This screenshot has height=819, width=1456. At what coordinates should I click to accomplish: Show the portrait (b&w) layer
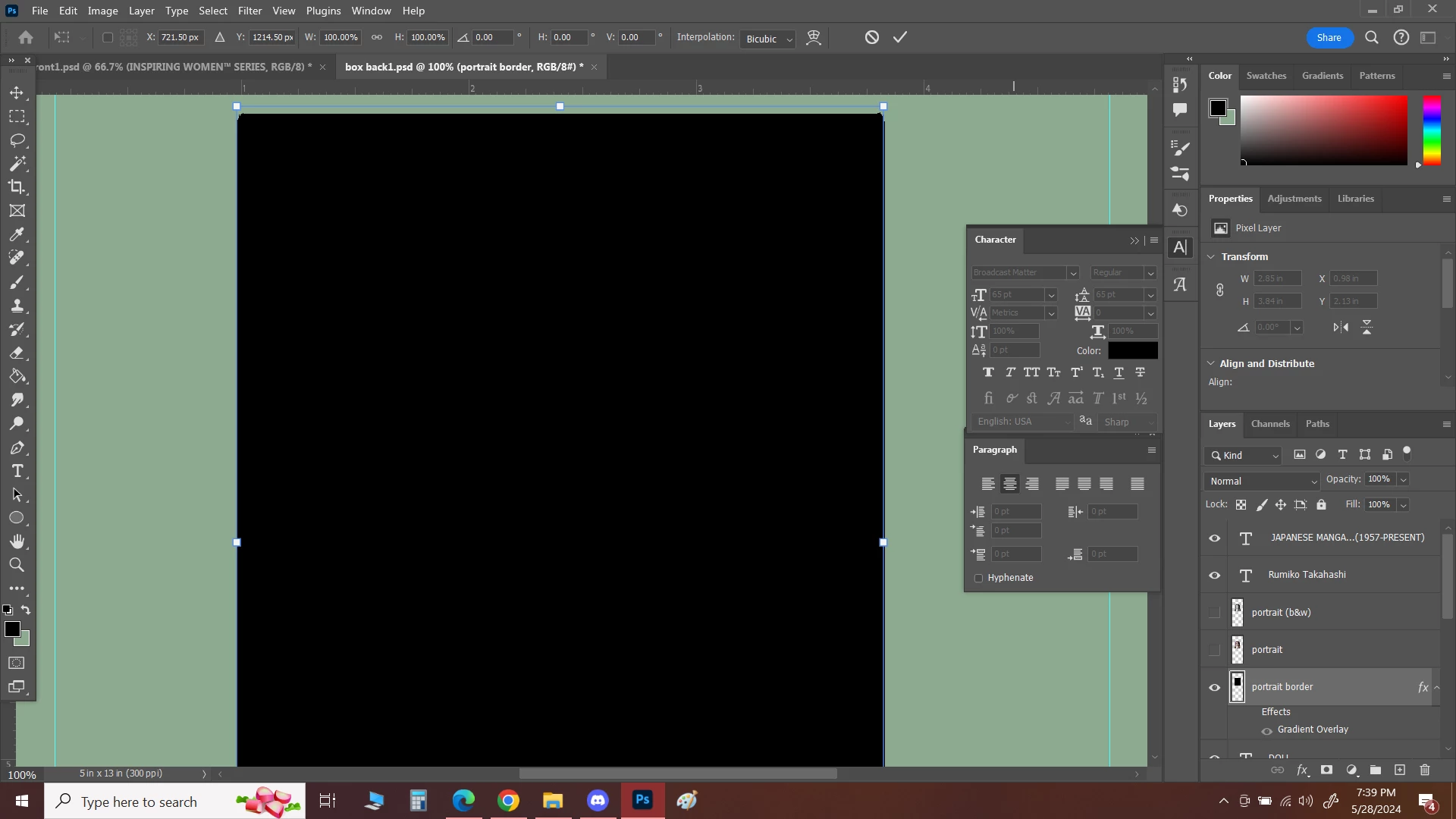point(1215,612)
